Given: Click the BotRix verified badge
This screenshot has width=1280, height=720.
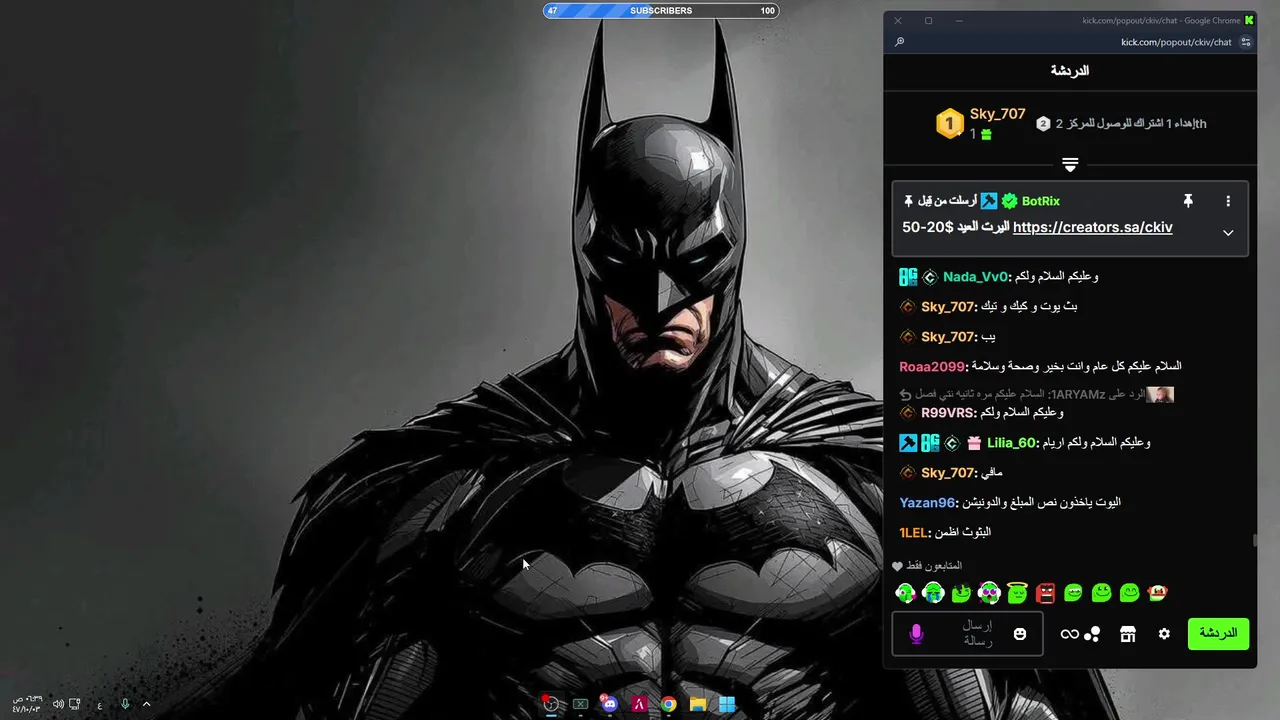Looking at the screenshot, I should point(1009,201).
